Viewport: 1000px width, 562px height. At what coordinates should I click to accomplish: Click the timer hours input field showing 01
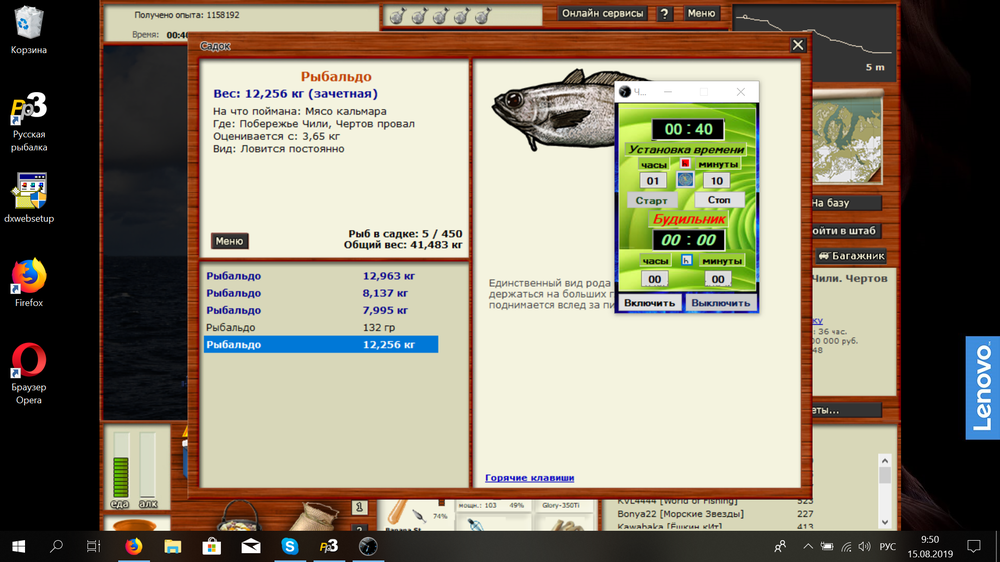[653, 181]
